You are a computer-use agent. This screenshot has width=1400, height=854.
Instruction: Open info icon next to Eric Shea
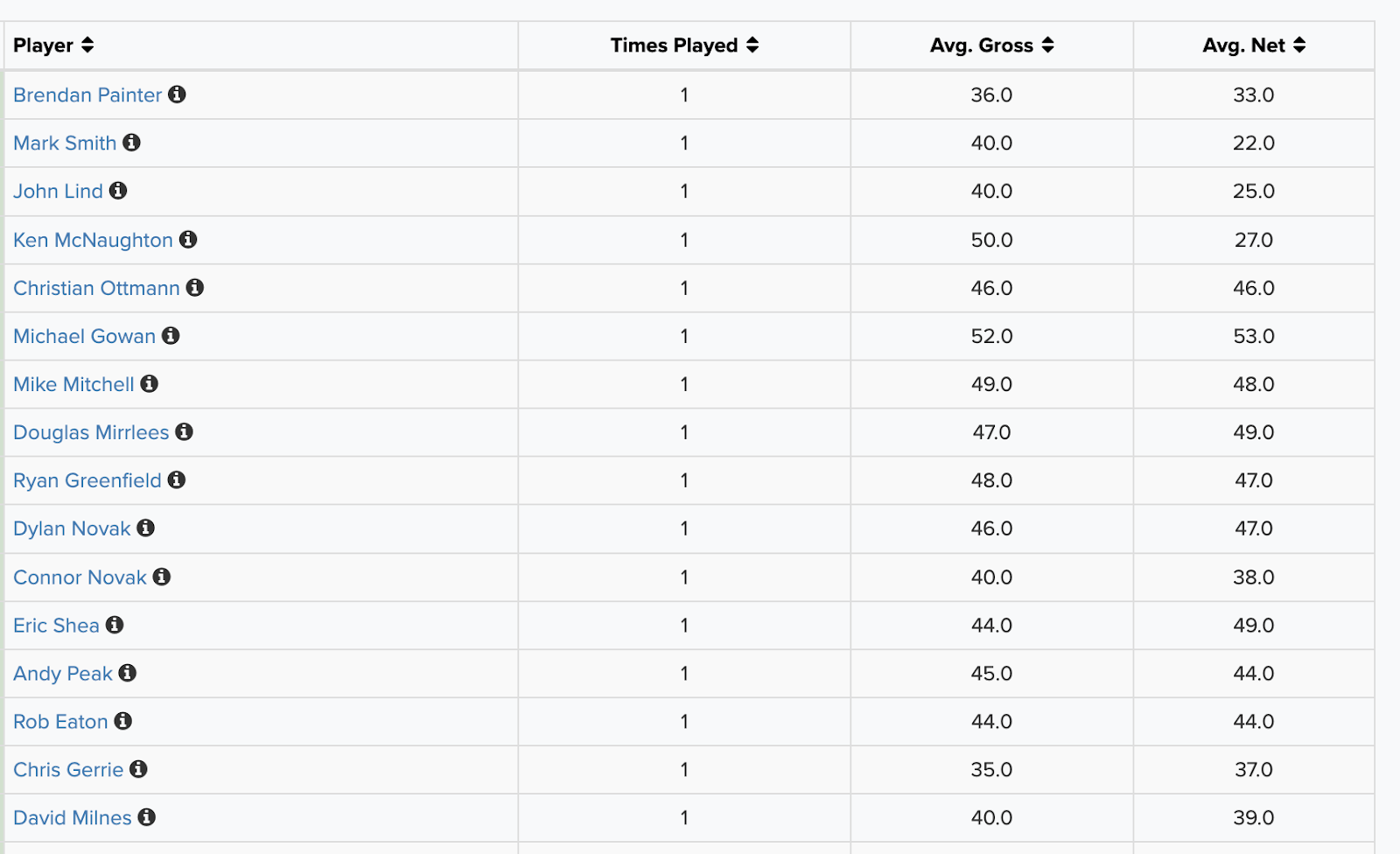115,624
